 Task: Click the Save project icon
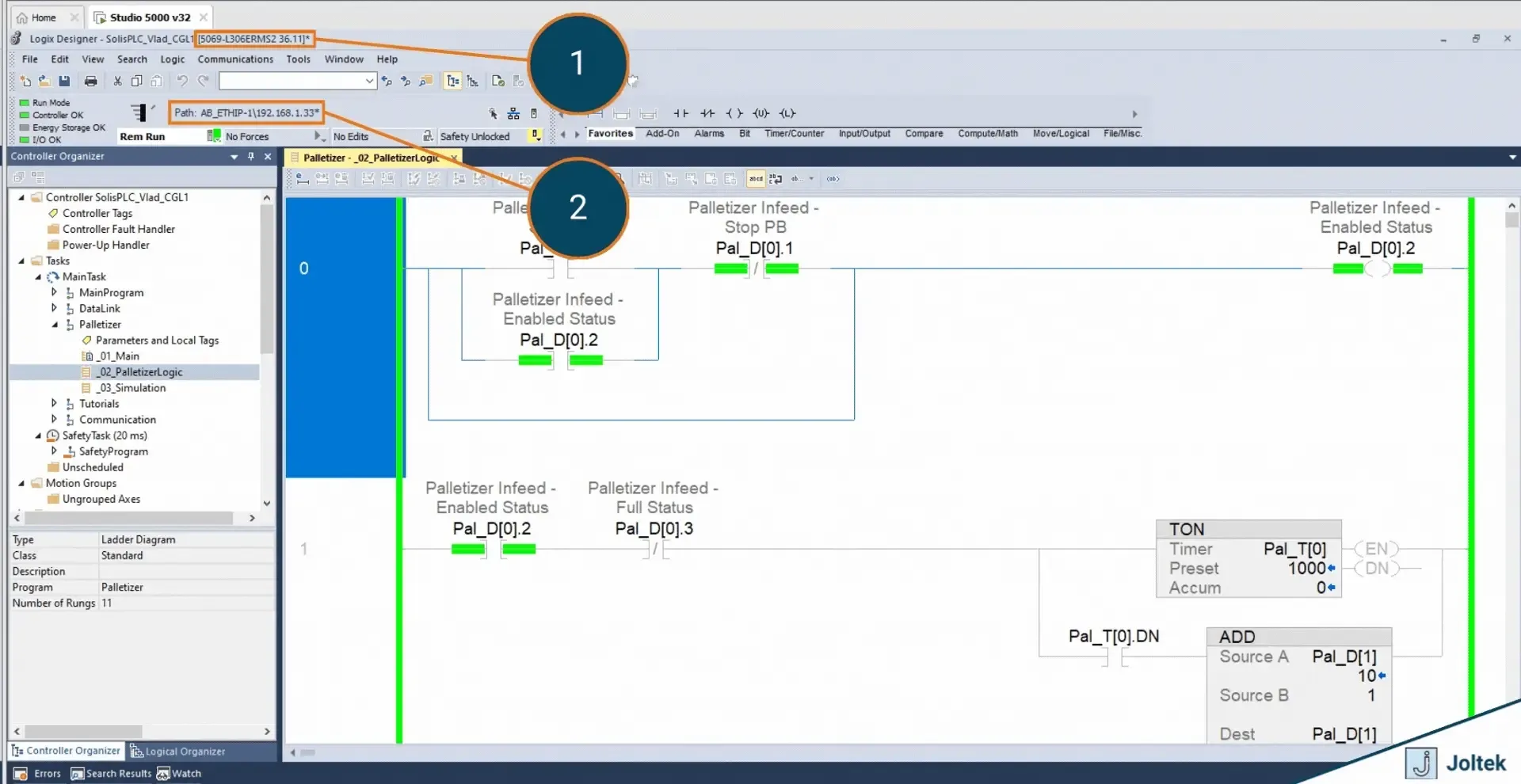(64, 81)
